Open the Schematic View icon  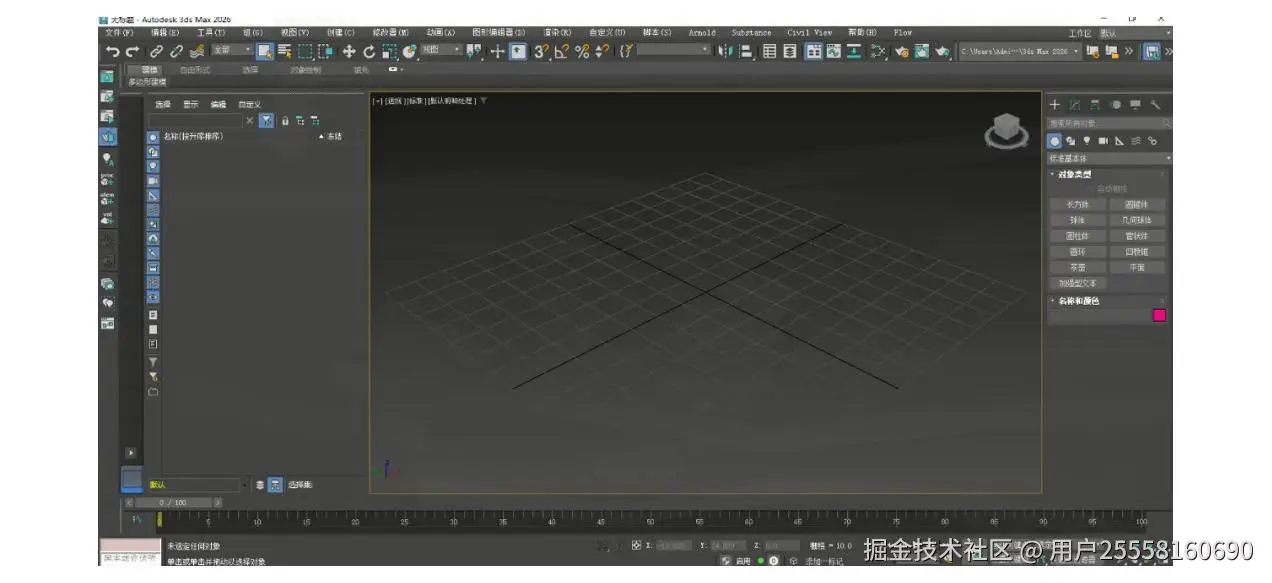pos(853,51)
